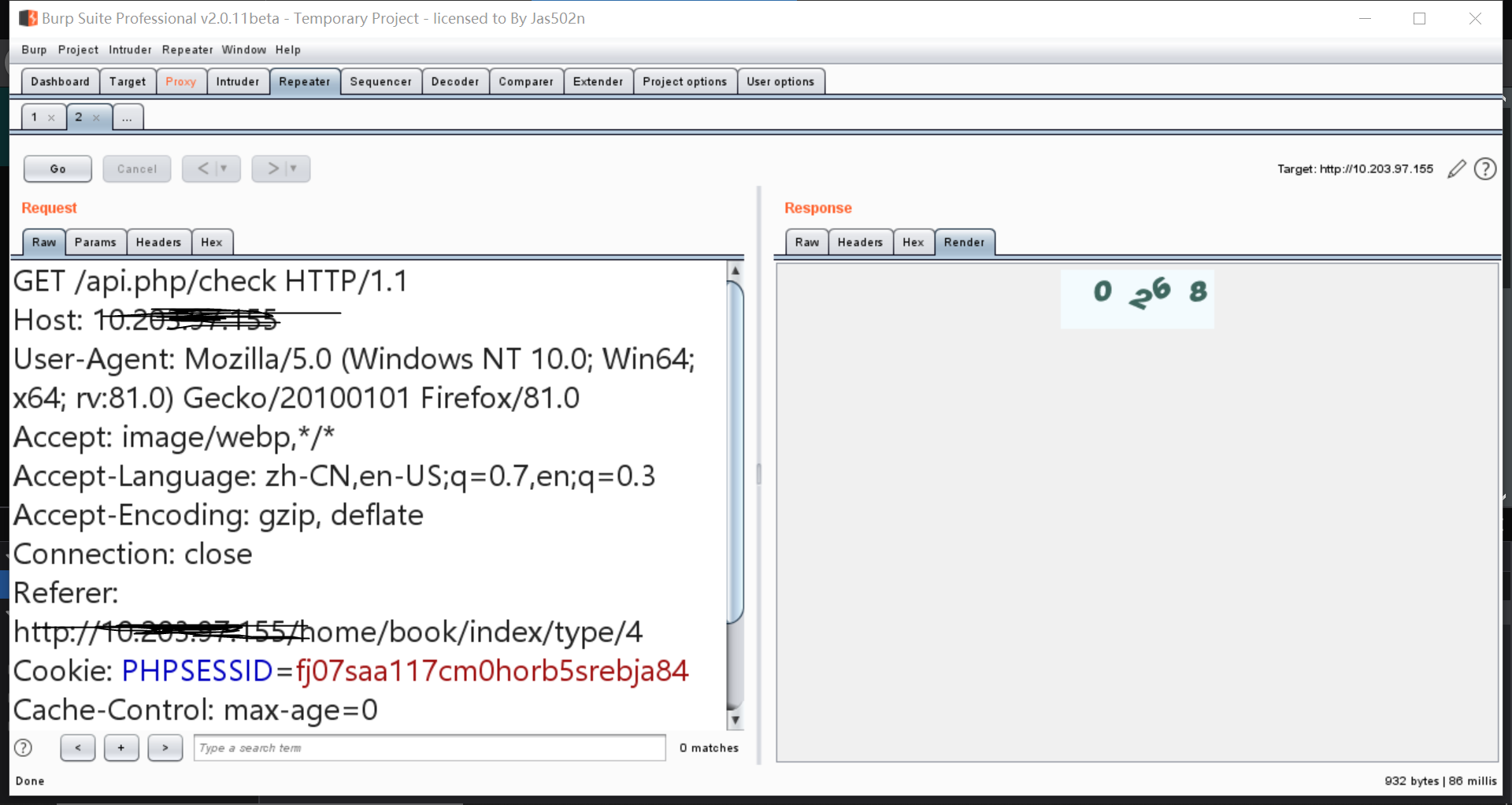Switch to the Extender tab
The image size is (1512, 805).
click(598, 82)
